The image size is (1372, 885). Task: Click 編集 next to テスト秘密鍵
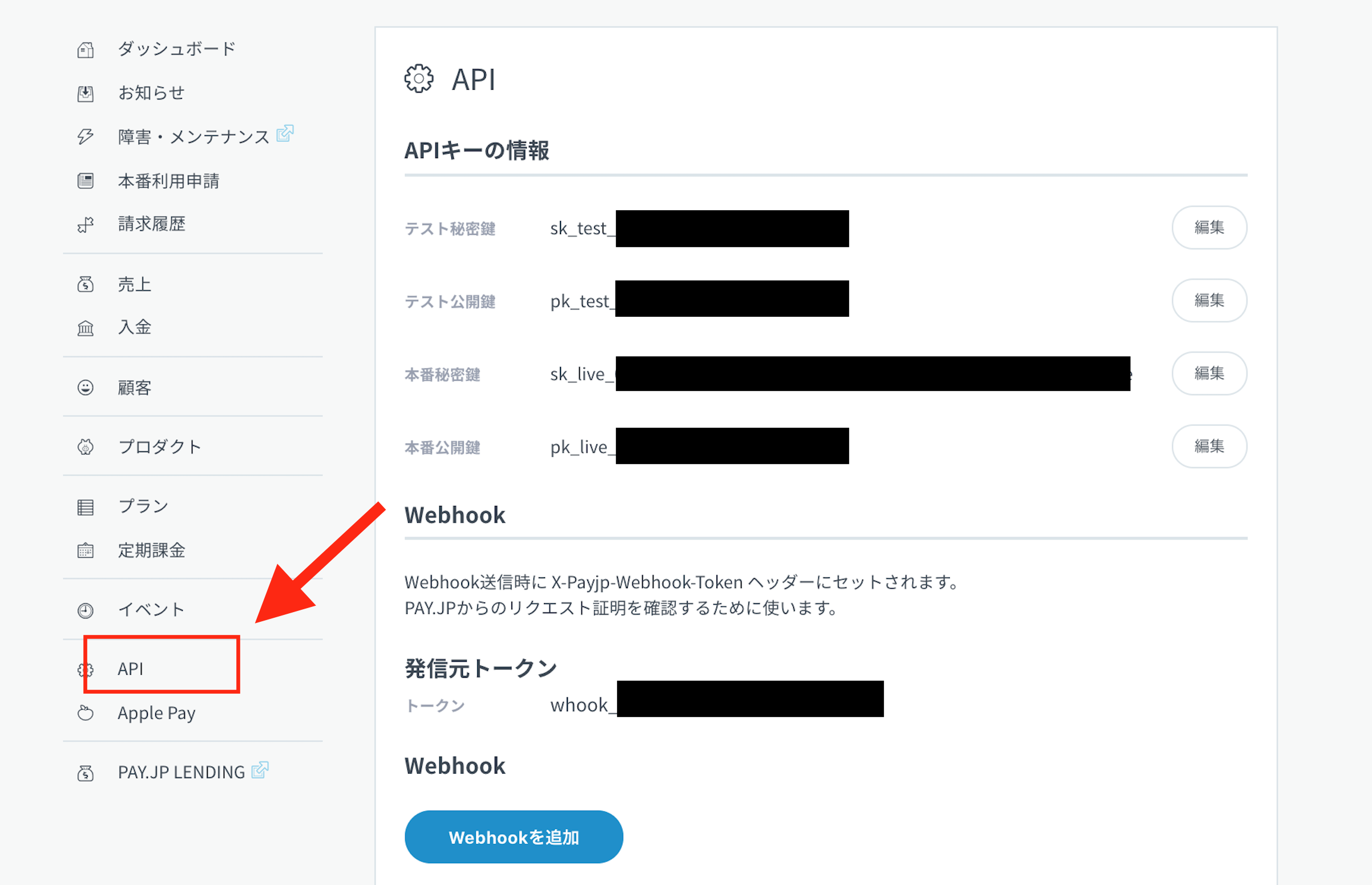pos(1209,228)
